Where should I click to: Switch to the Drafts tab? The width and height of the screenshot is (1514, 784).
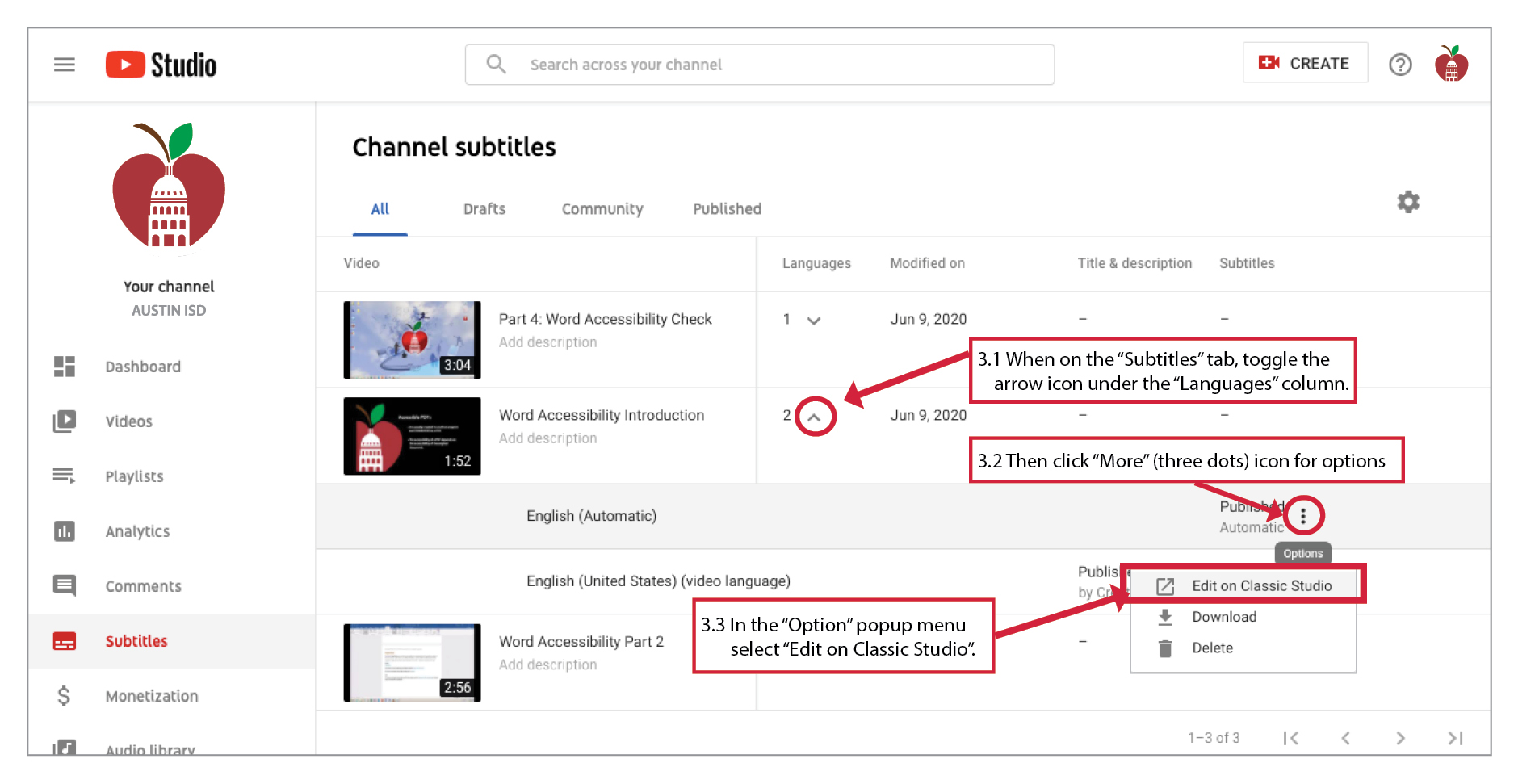pyautogui.click(x=484, y=209)
